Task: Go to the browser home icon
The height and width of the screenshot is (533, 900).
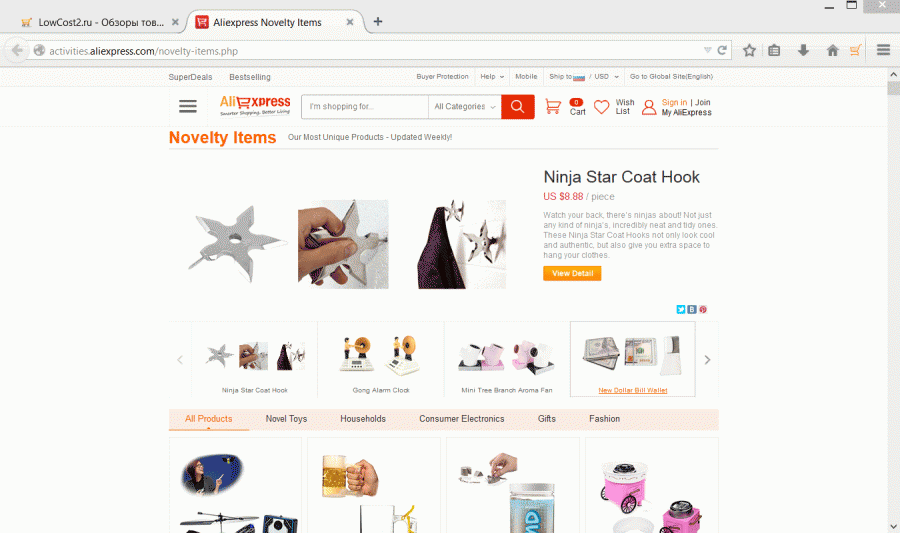Action: tap(832, 50)
